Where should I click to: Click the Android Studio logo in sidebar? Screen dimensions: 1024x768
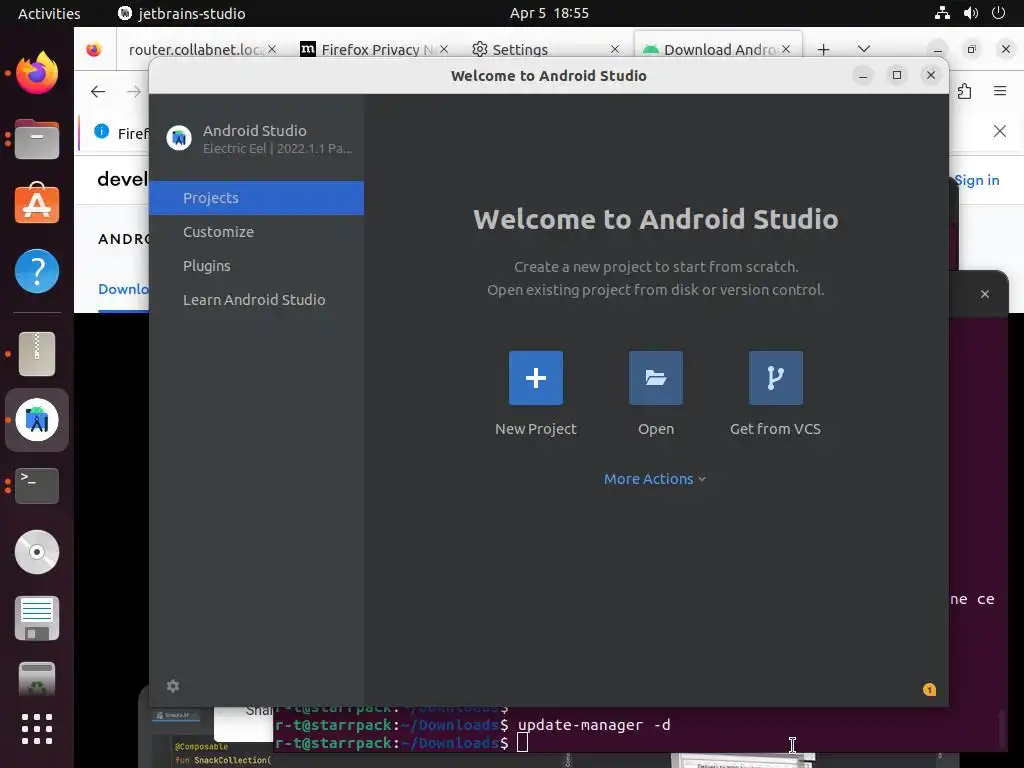179,138
